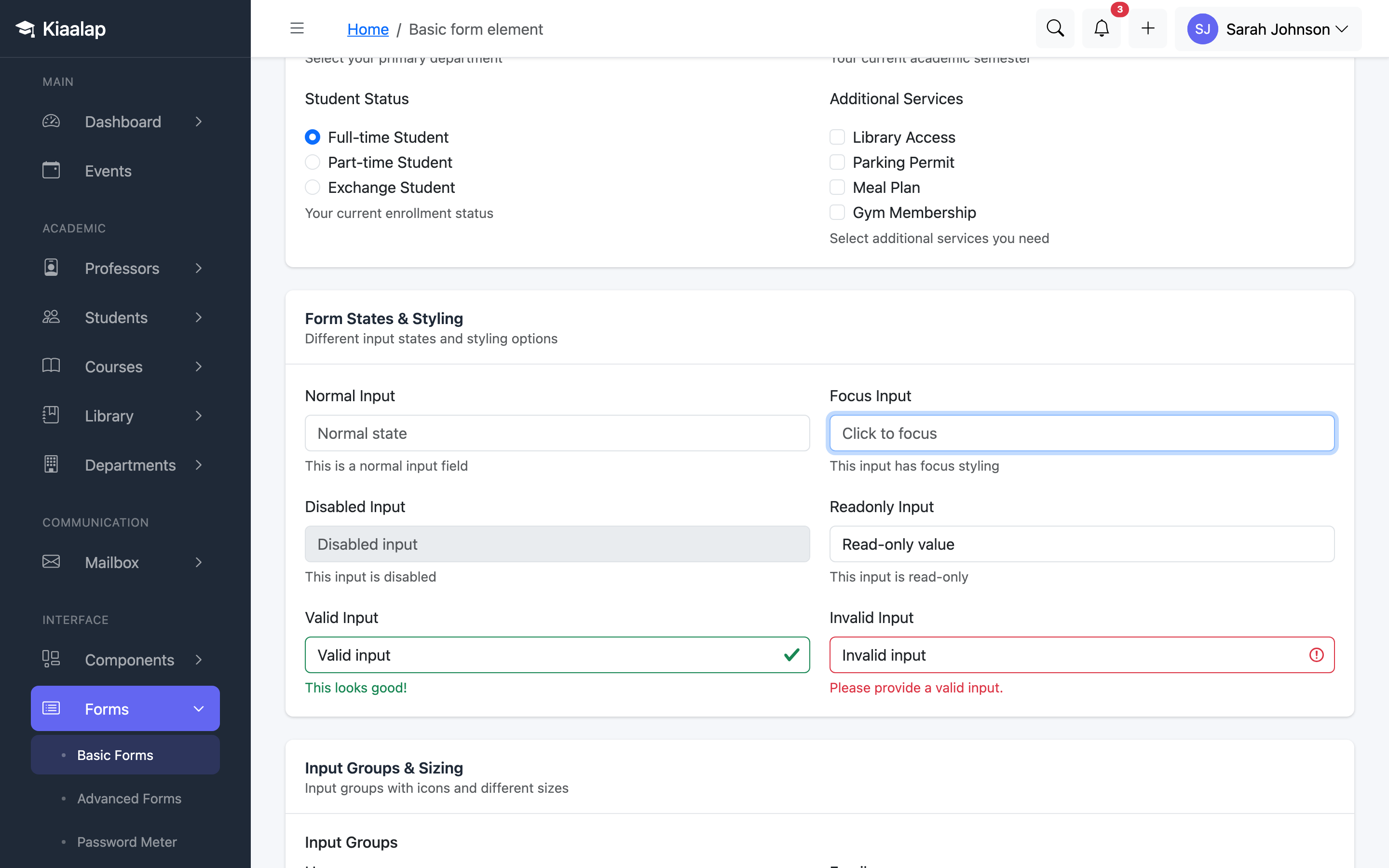Click the Students menu label

point(116,317)
